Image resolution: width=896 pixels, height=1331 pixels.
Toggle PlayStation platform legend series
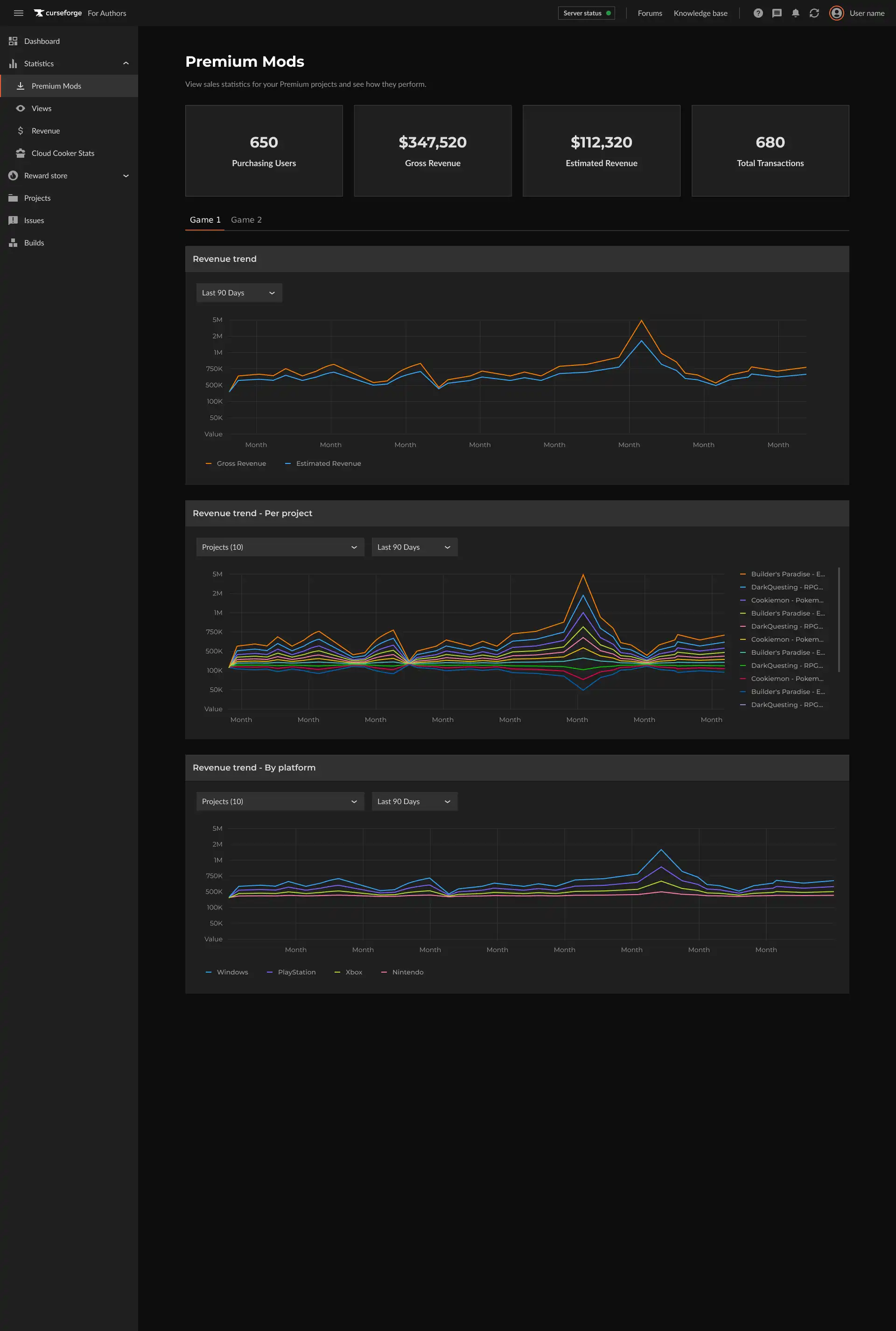[291, 972]
